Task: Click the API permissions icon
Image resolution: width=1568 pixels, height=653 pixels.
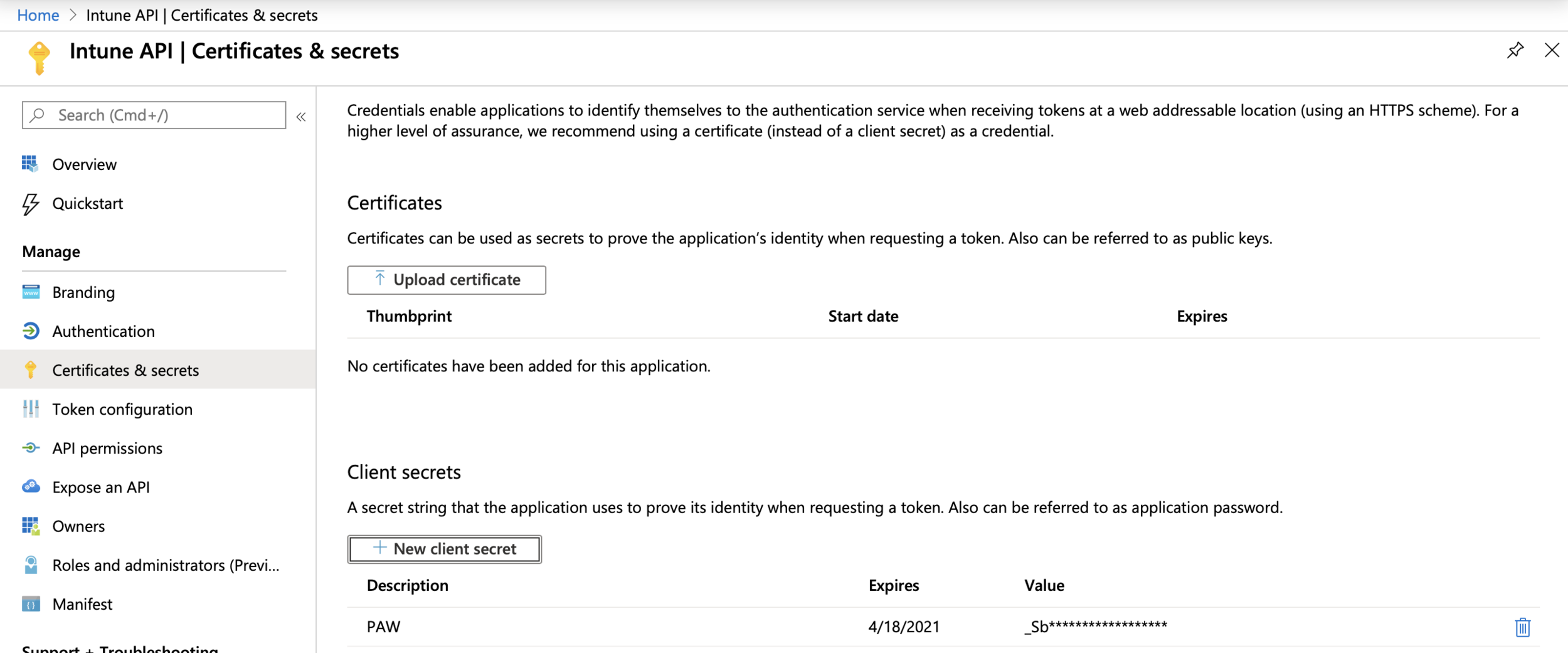Action: click(x=31, y=448)
